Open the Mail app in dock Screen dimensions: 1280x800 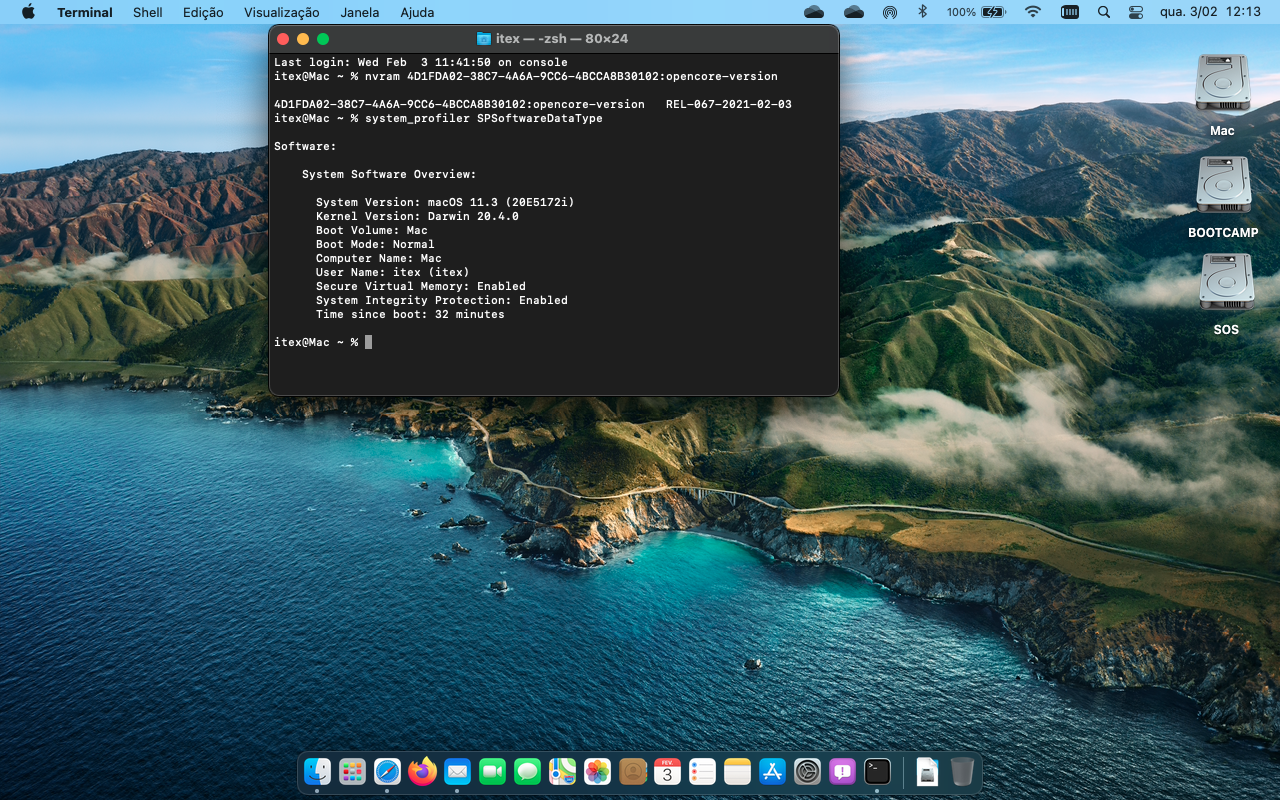[457, 771]
